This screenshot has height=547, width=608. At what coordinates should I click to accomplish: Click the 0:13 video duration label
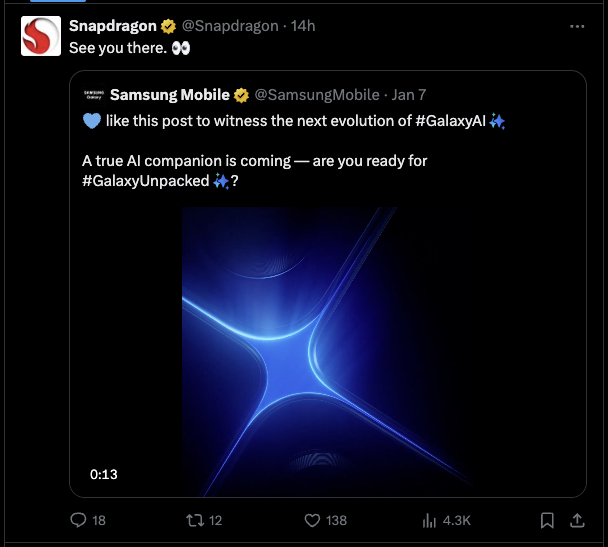coord(103,474)
